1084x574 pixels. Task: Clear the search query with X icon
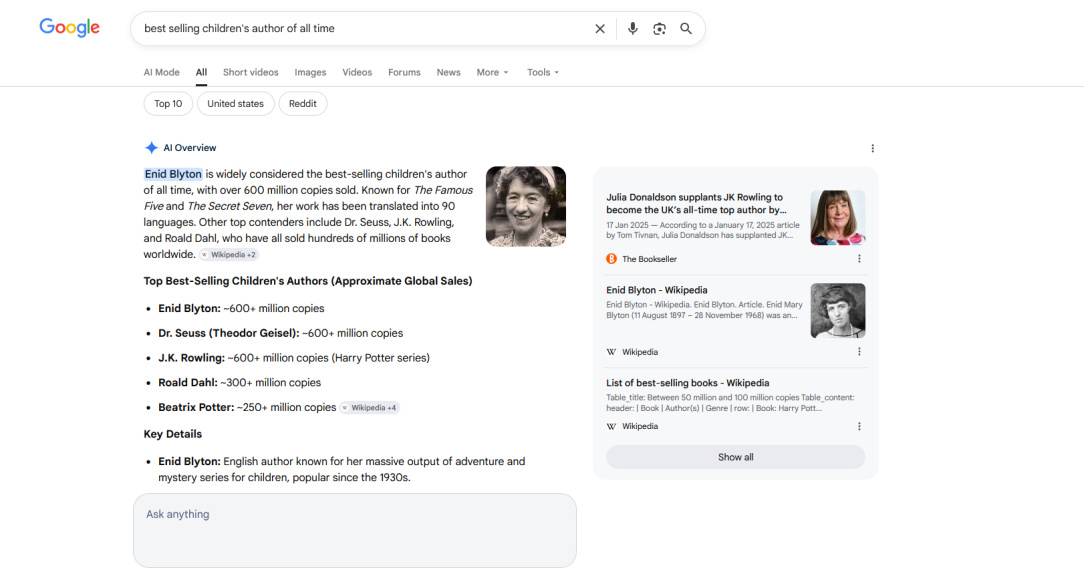(600, 28)
